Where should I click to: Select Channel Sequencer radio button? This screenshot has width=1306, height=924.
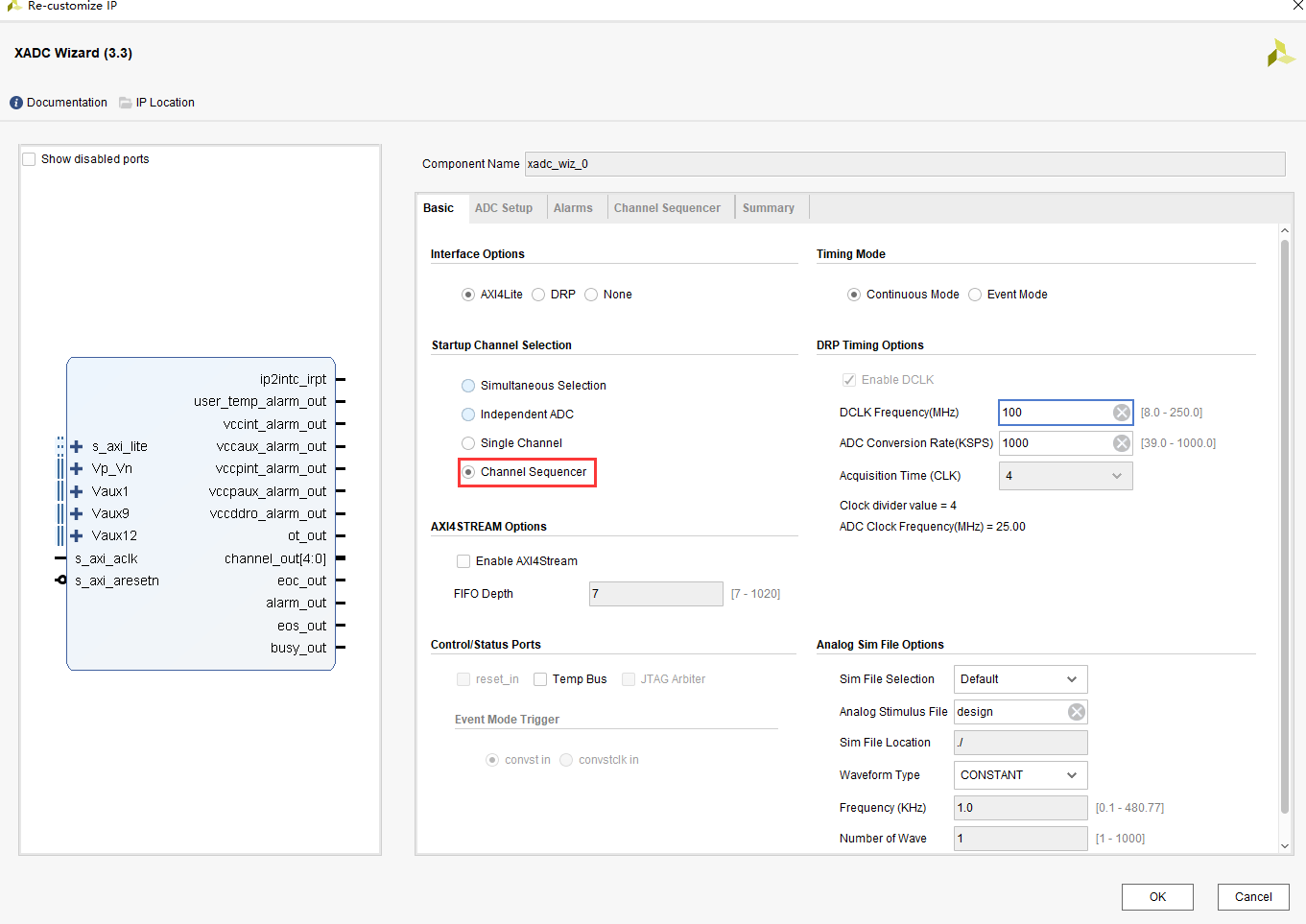[x=468, y=472]
